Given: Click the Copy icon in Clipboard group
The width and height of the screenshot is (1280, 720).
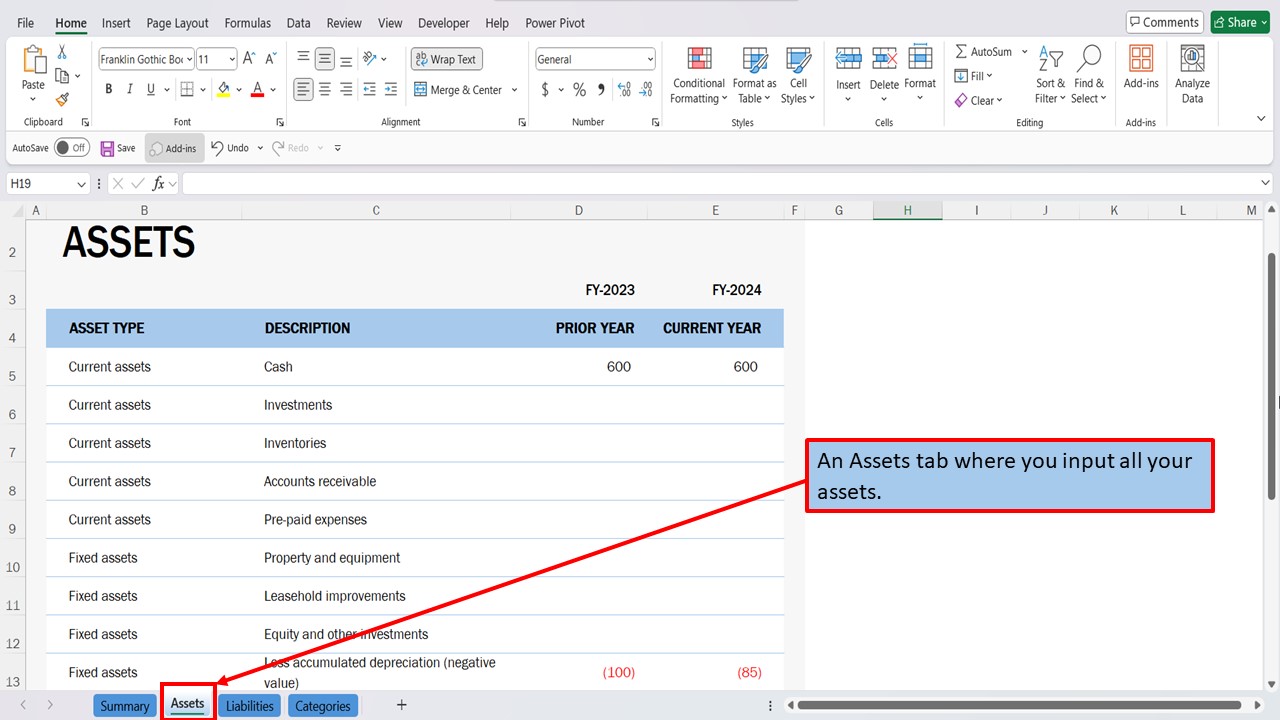Looking at the screenshot, I should pos(62,76).
